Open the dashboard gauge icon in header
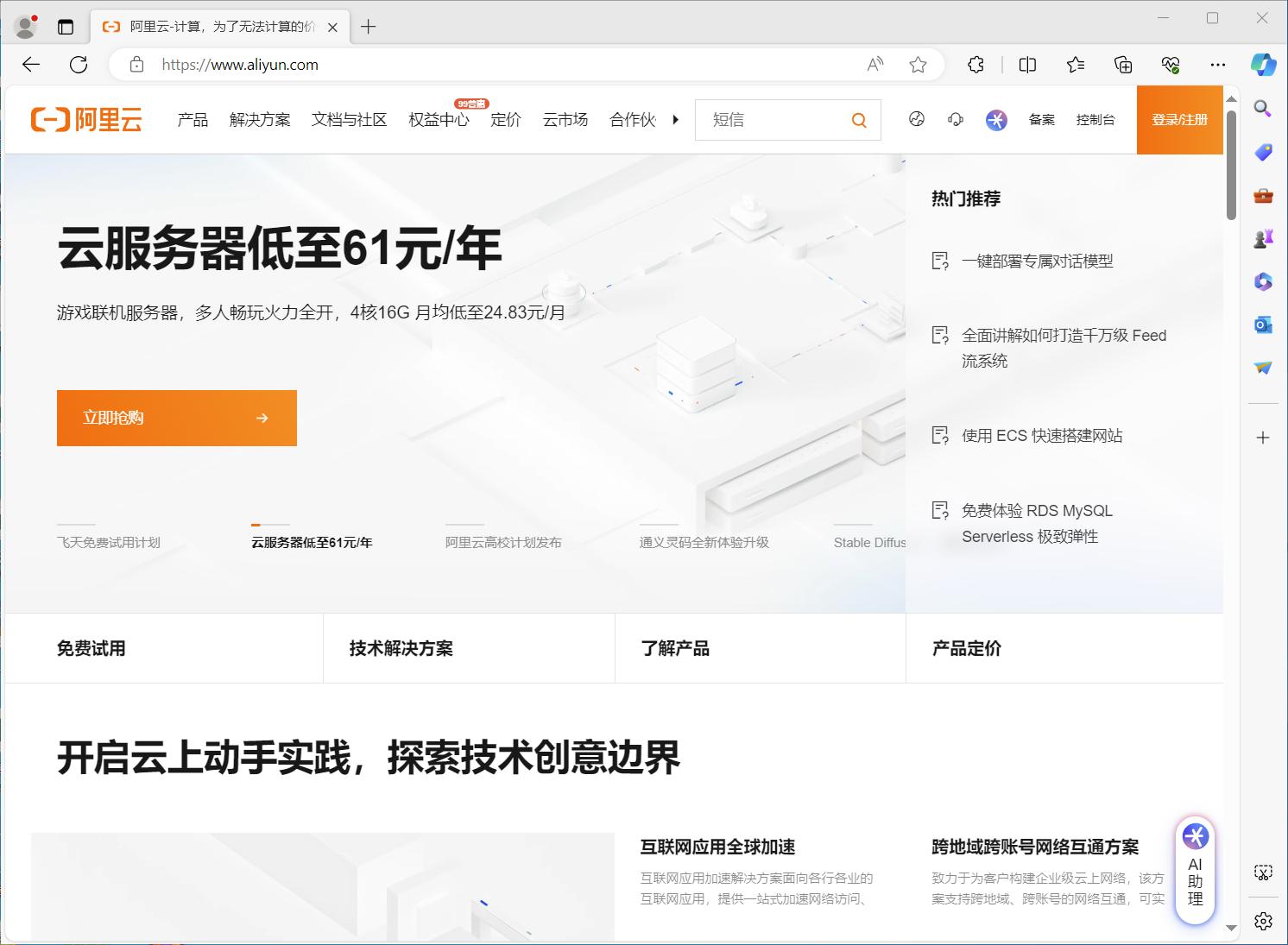Viewport: 1288px width, 945px height. [917, 119]
